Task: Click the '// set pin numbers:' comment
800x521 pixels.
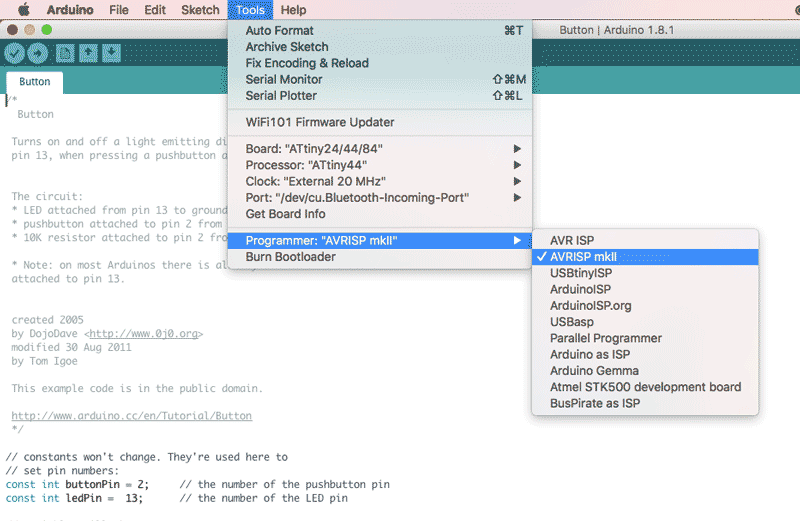Action: (62, 470)
